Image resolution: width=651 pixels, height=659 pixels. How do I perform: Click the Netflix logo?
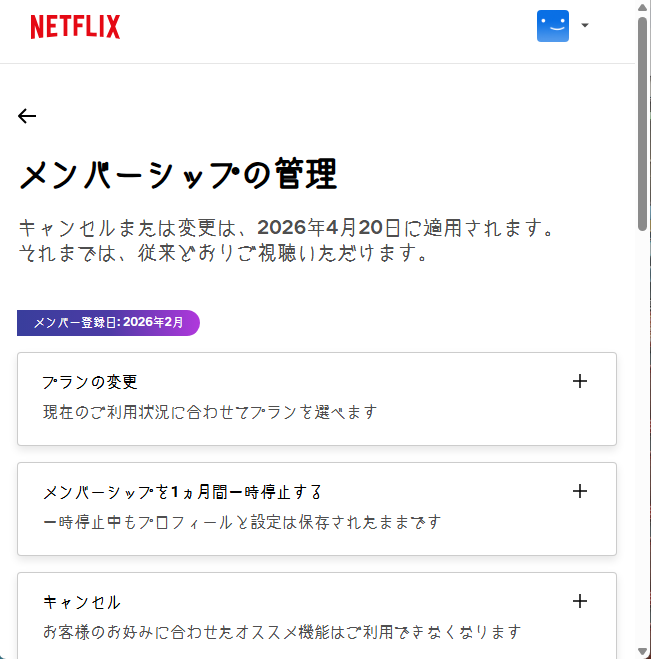pyautogui.click(x=75, y=27)
